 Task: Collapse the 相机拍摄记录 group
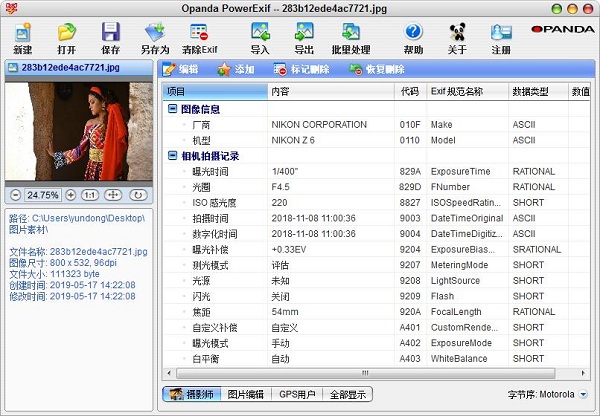point(172,156)
